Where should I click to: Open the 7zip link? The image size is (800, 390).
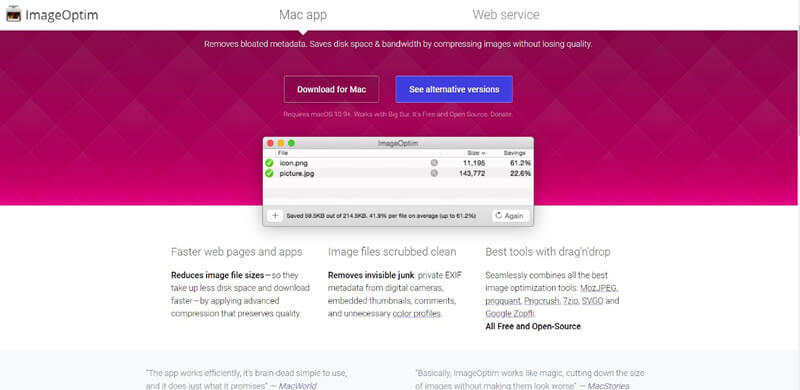pyautogui.click(x=570, y=301)
